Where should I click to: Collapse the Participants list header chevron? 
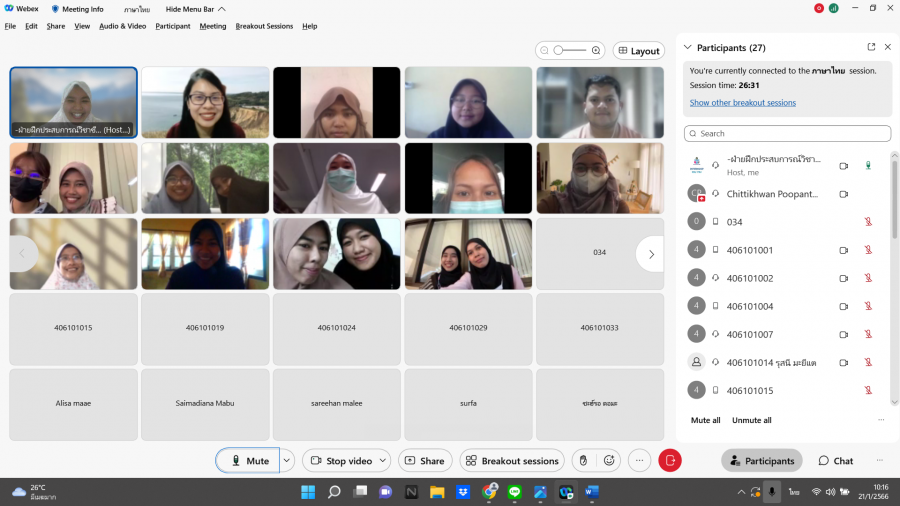pyautogui.click(x=687, y=47)
